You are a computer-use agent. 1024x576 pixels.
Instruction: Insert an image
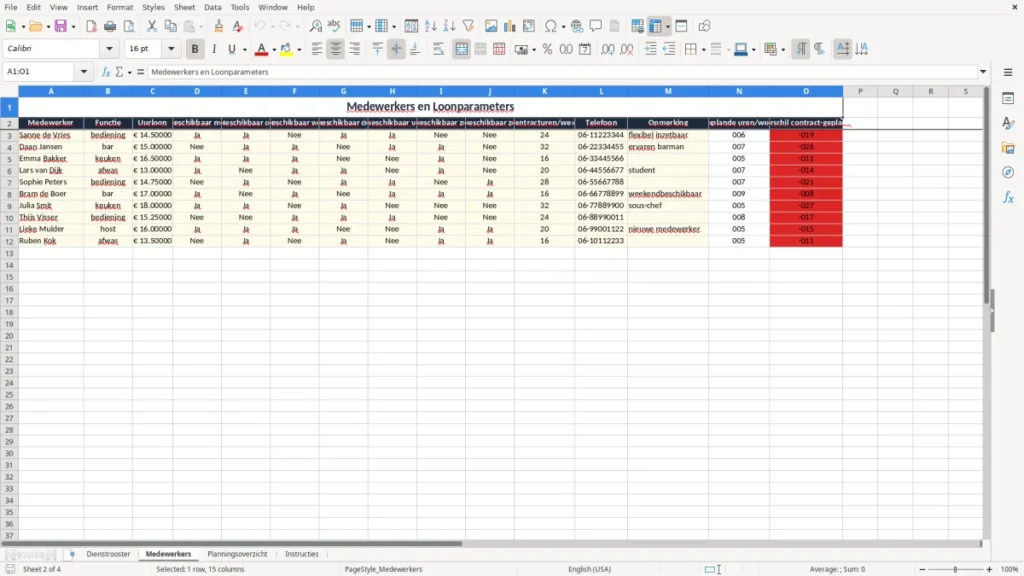(491, 26)
